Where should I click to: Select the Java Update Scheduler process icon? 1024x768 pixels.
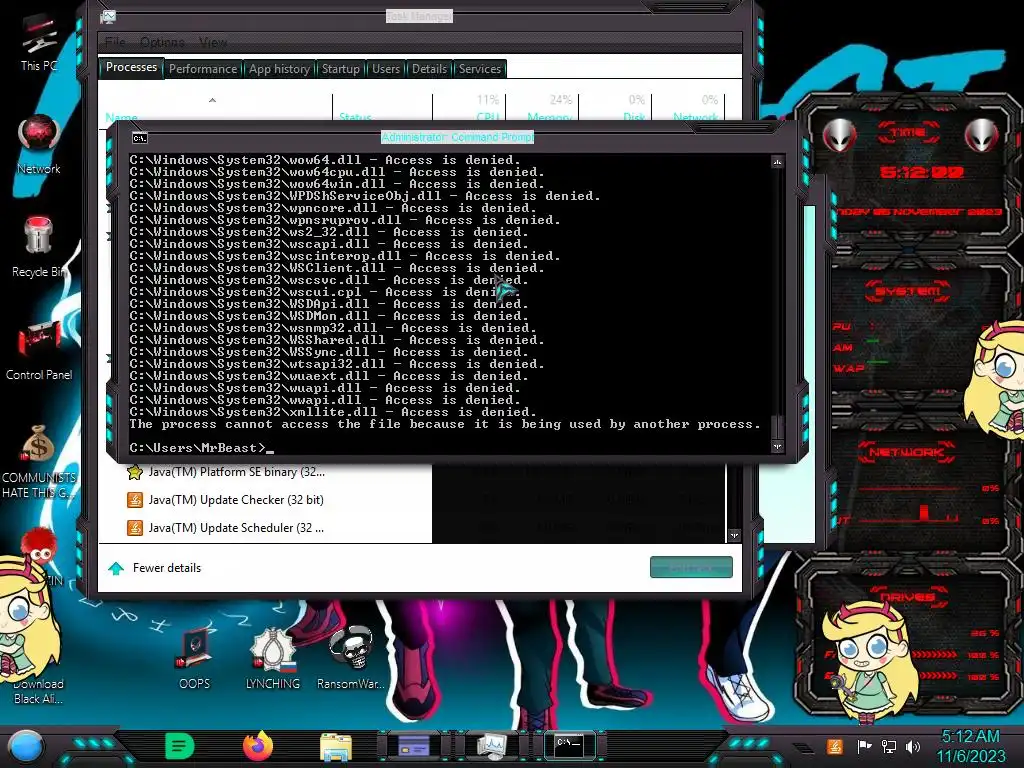[x=135, y=528]
